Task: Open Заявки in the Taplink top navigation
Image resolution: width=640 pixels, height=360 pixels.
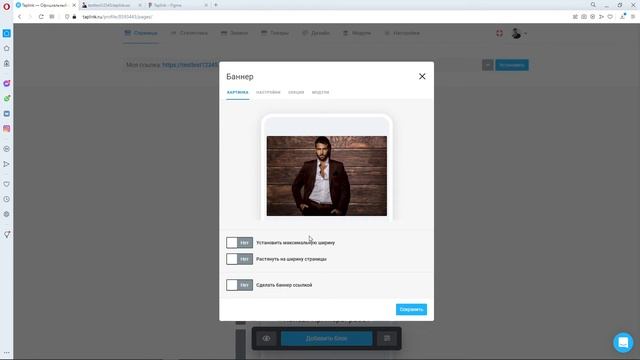Action: point(234,33)
